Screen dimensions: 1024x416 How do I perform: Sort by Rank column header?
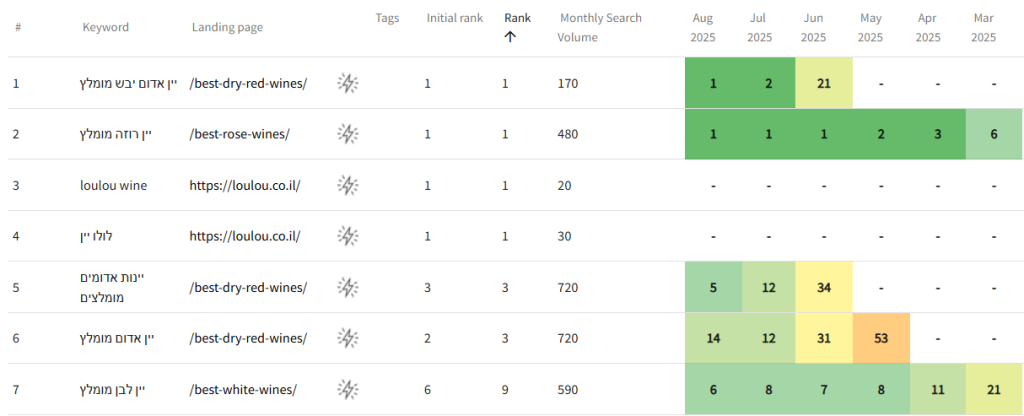coord(517,18)
